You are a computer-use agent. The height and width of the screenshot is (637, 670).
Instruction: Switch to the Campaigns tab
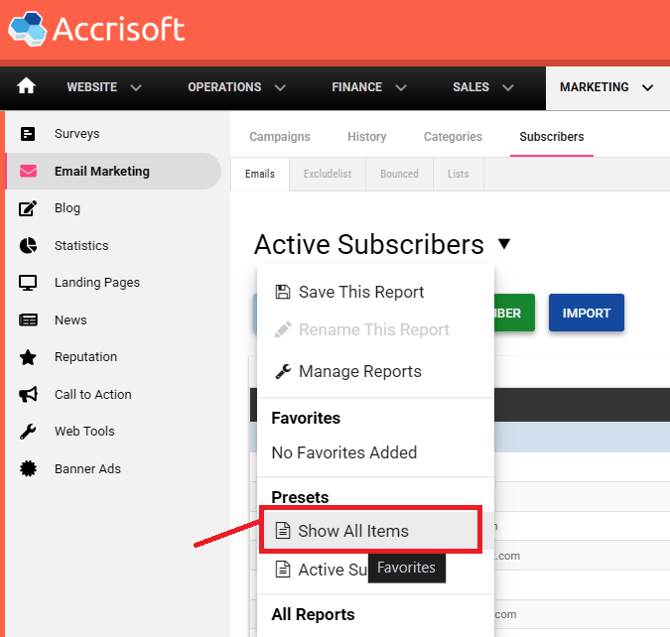click(279, 137)
